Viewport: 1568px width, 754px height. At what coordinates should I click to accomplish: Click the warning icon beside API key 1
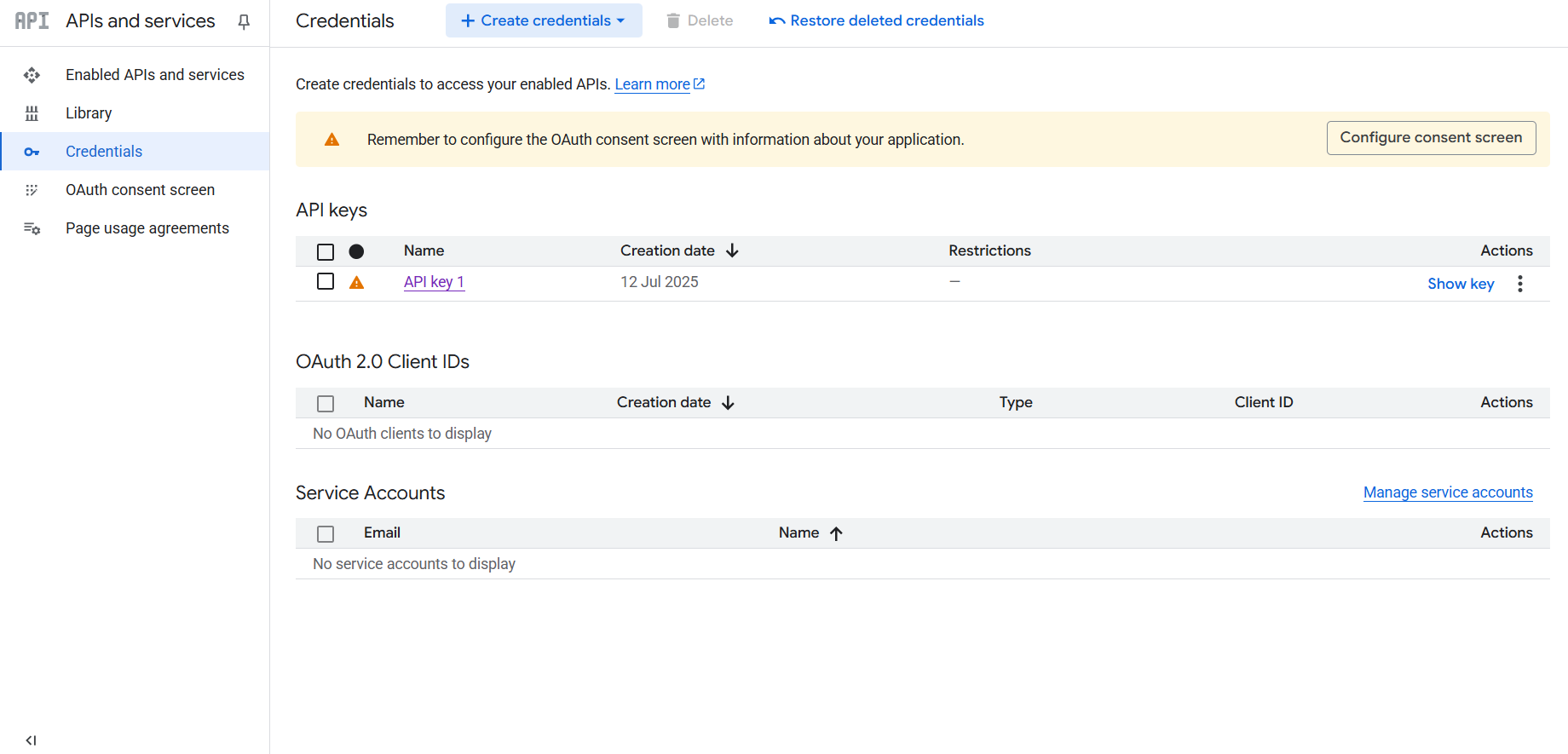[x=357, y=282]
